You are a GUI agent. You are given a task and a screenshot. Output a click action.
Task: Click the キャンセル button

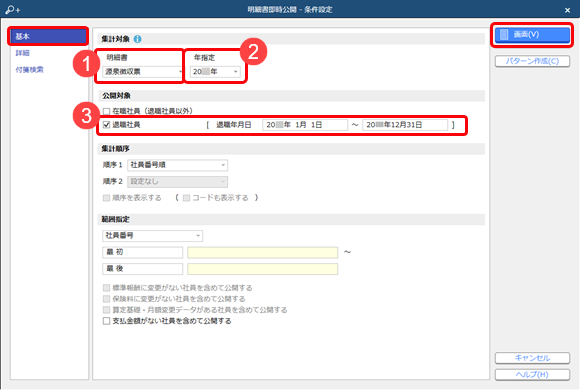(532, 358)
